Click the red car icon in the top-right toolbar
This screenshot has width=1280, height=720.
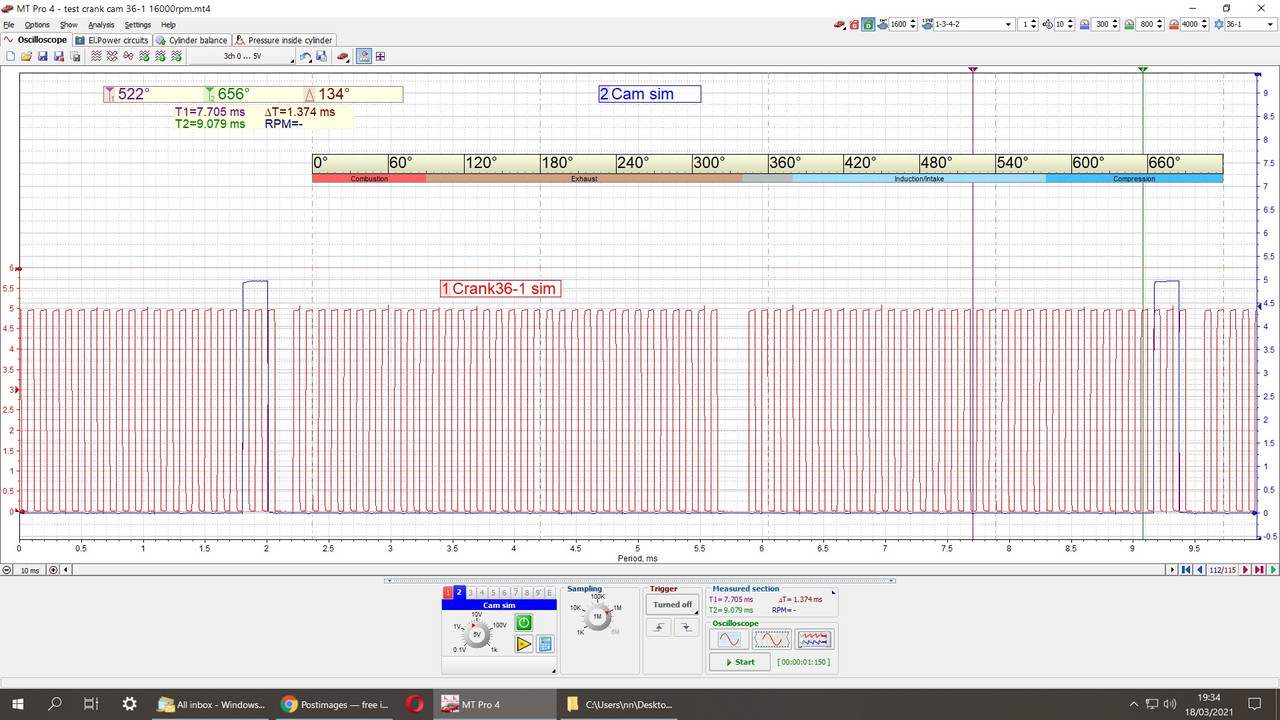tap(838, 24)
